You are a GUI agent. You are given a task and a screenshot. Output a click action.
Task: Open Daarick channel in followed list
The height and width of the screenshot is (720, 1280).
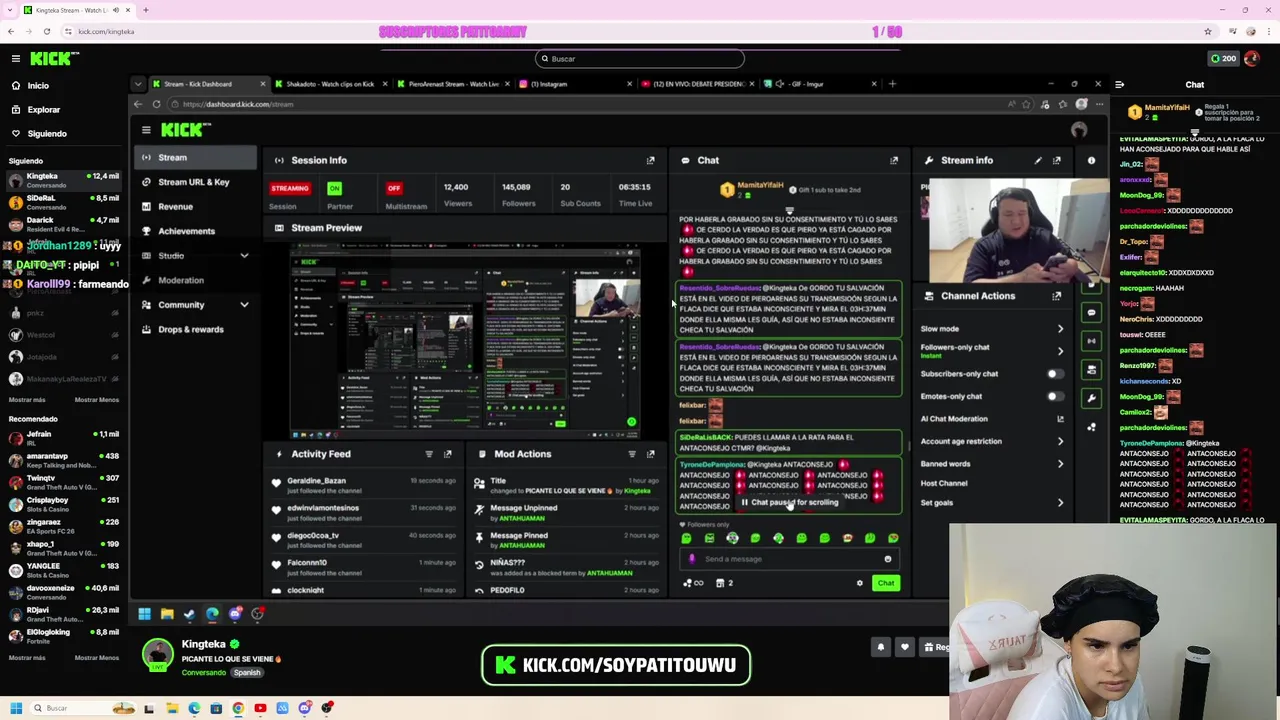pyautogui.click(x=63, y=224)
